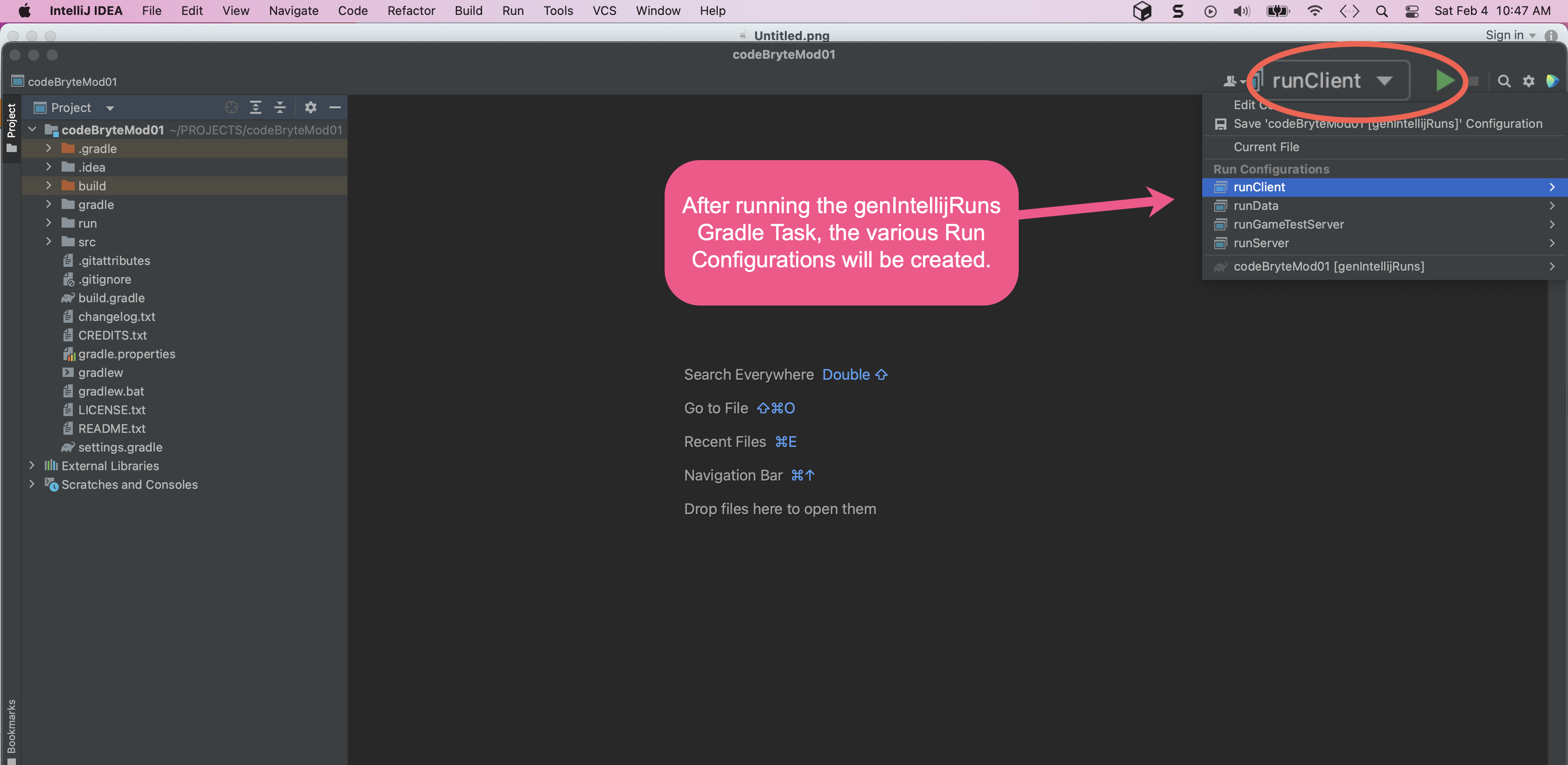Open the Refactor menu
The image size is (1568, 765).
click(x=411, y=11)
